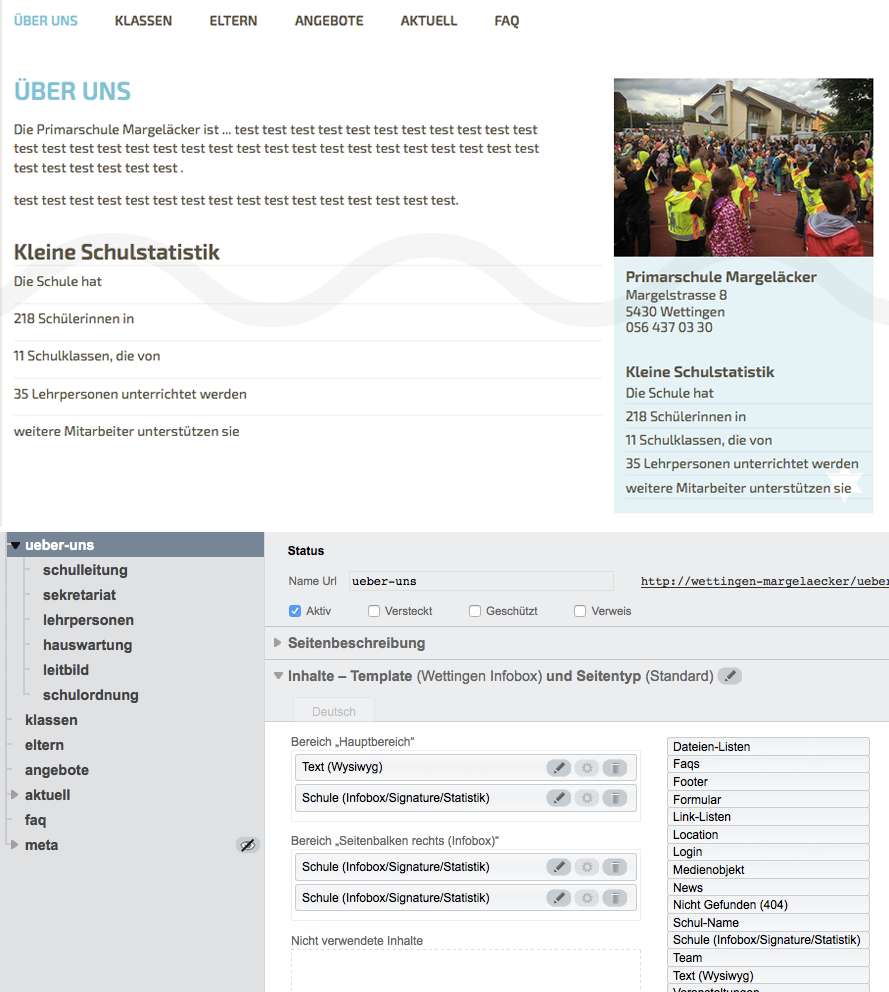Open FAQ in site navigation

click(x=506, y=21)
